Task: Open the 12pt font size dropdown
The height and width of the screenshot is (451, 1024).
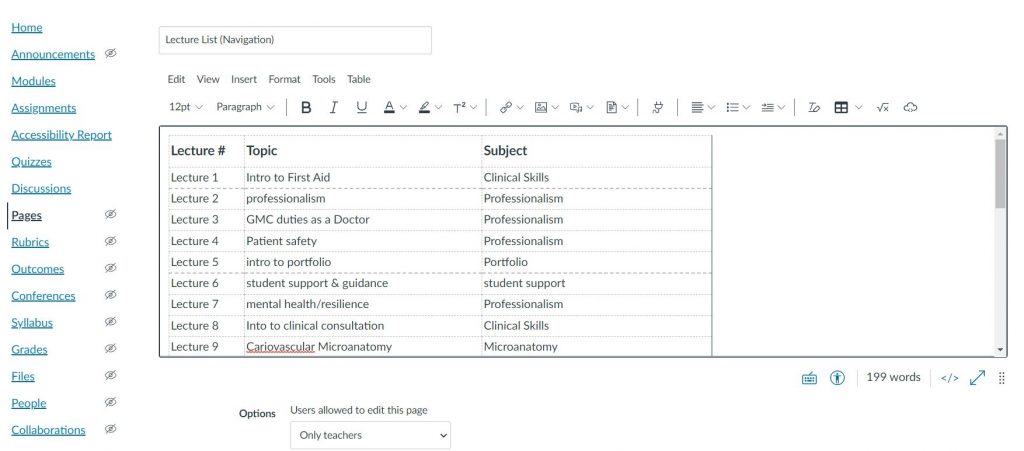Action: (x=185, y=107)
